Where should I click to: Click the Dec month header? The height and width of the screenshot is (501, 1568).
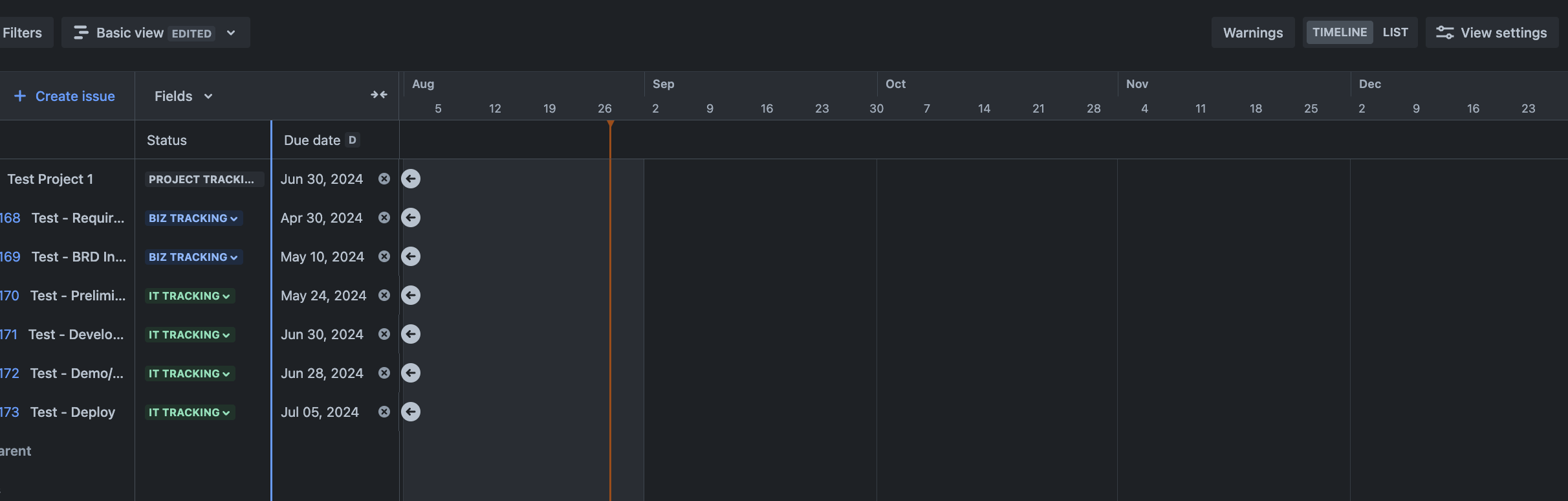1370,83
